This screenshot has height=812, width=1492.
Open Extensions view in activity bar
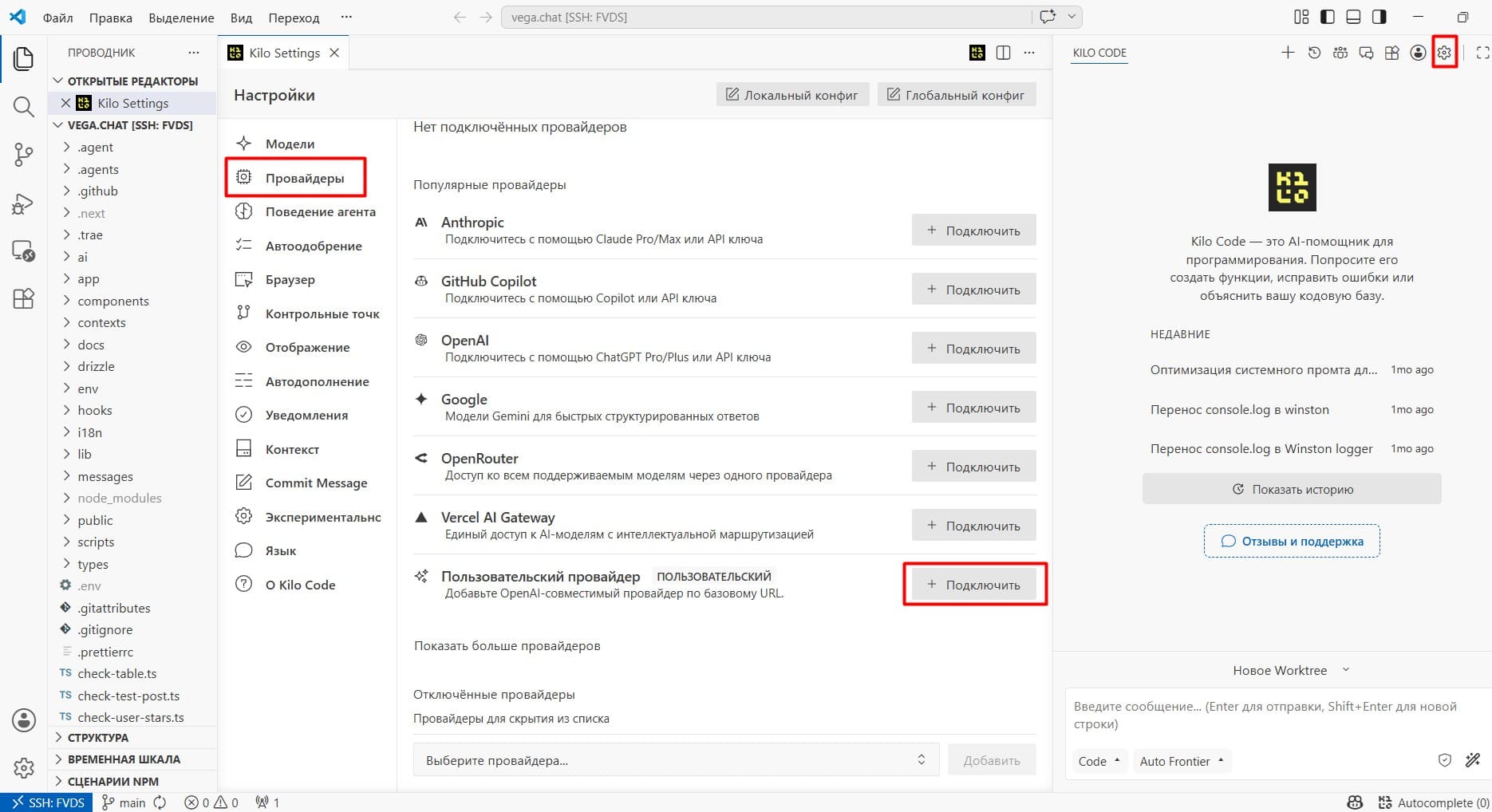click(x=24, y=299)
